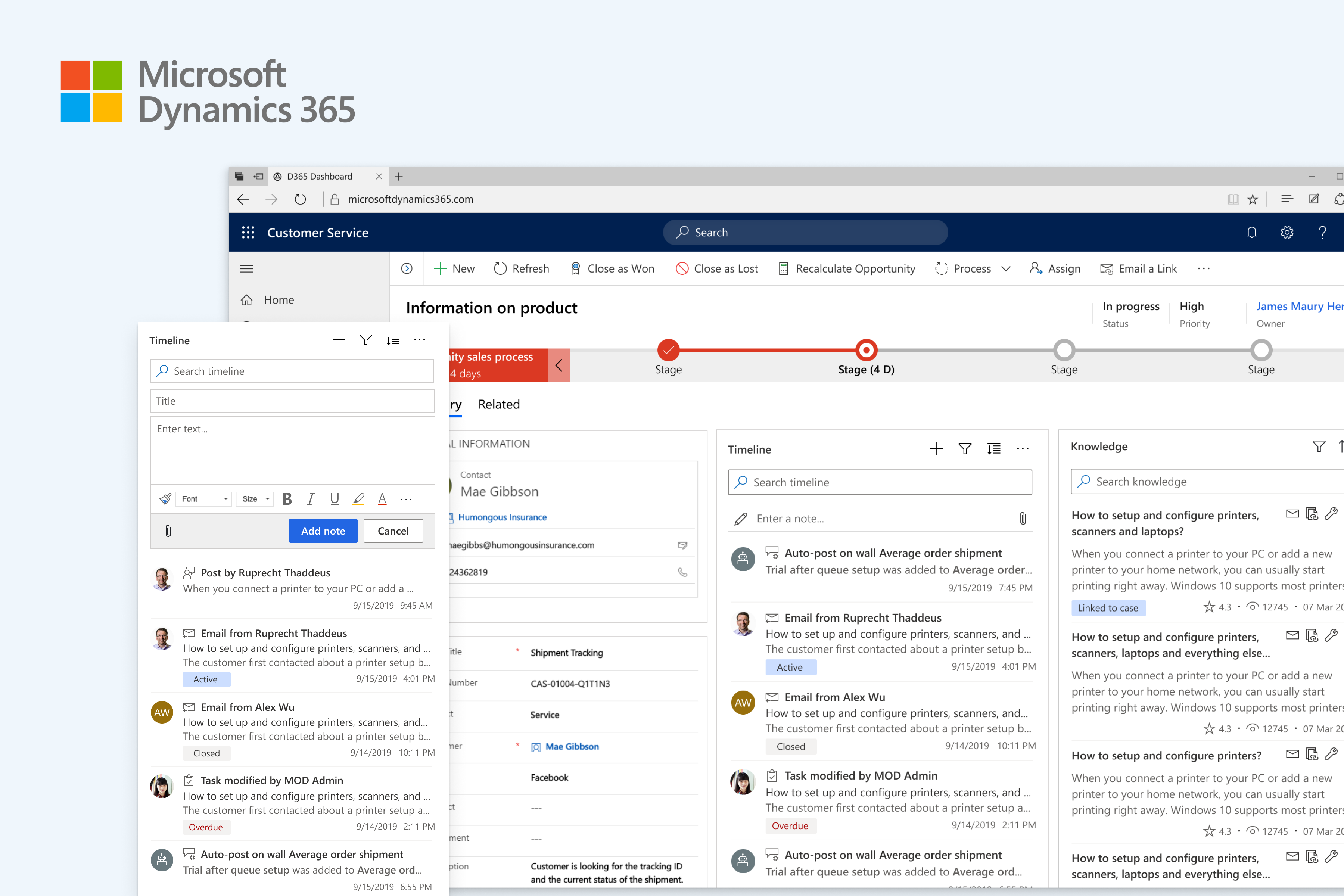
Task: Open the Humongous Insurance link
Action: pyautogui.click(x=502, y=517)
